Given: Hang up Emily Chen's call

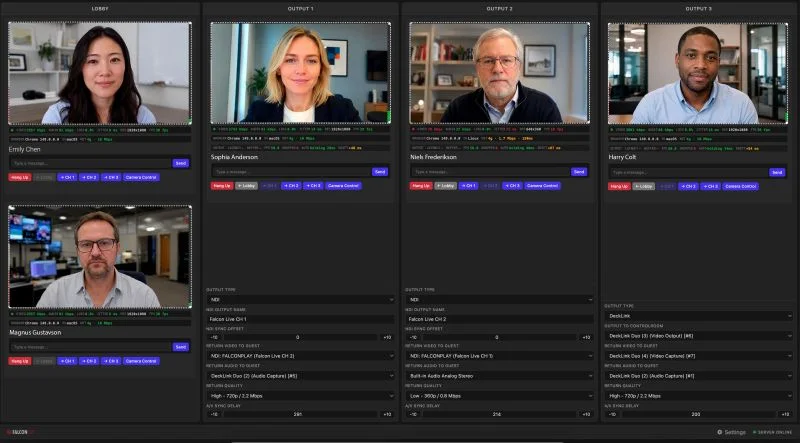Looking at the screenshot, I should click(x=20, y=177).
